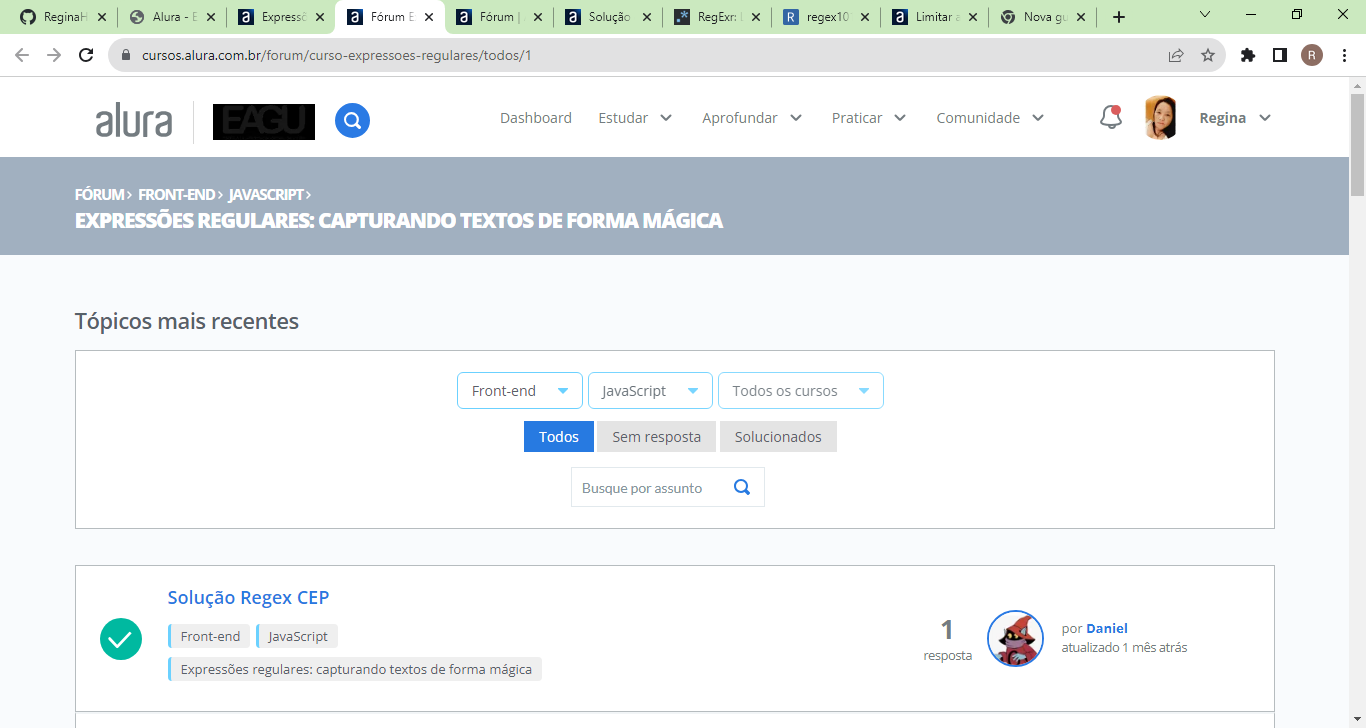The image size is (1366, 728).
Task: Open the Extensions puzzle icon
Action: [x=1247, y=55]
